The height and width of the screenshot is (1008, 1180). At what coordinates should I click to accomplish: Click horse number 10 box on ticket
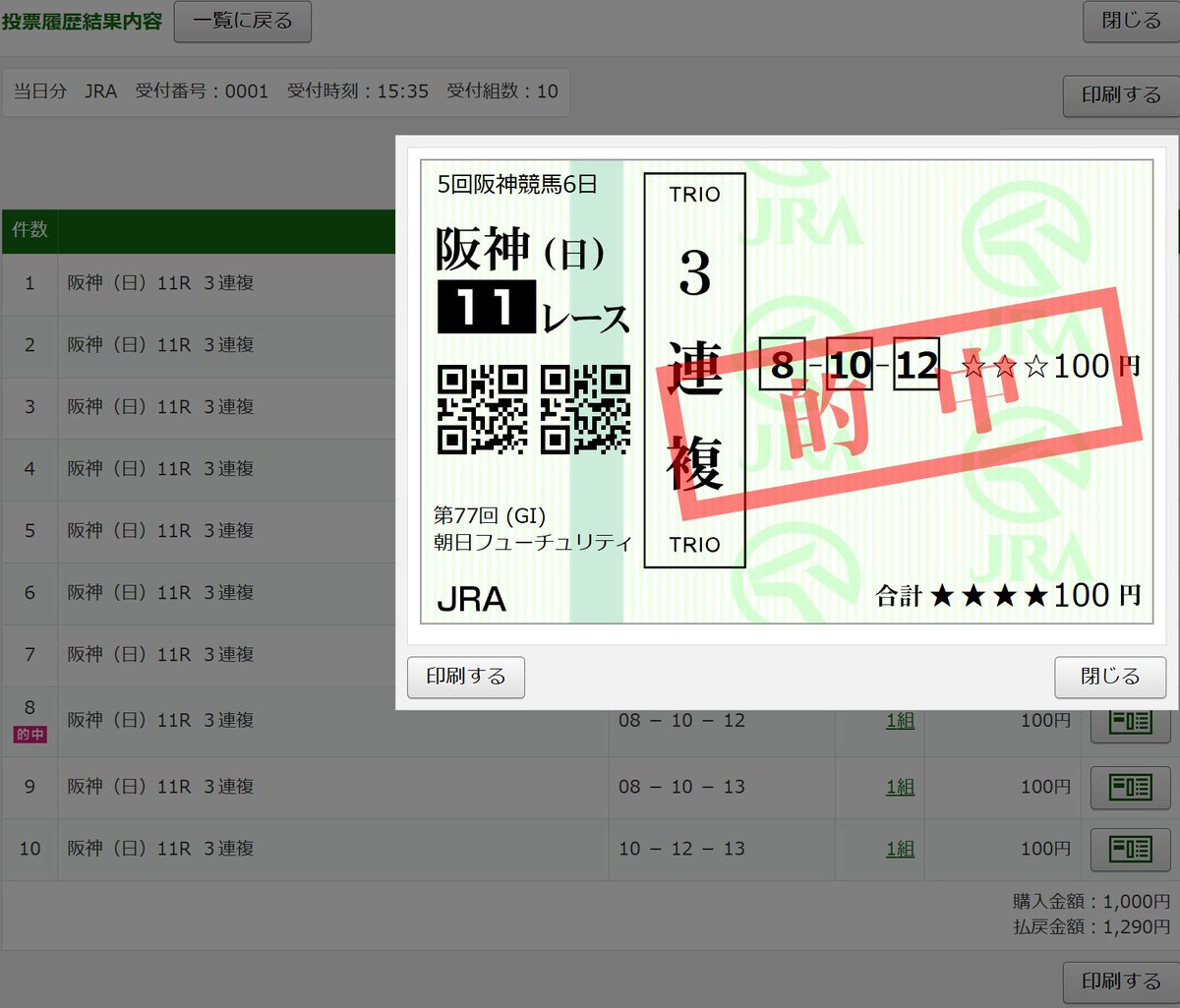coord(850,365)
